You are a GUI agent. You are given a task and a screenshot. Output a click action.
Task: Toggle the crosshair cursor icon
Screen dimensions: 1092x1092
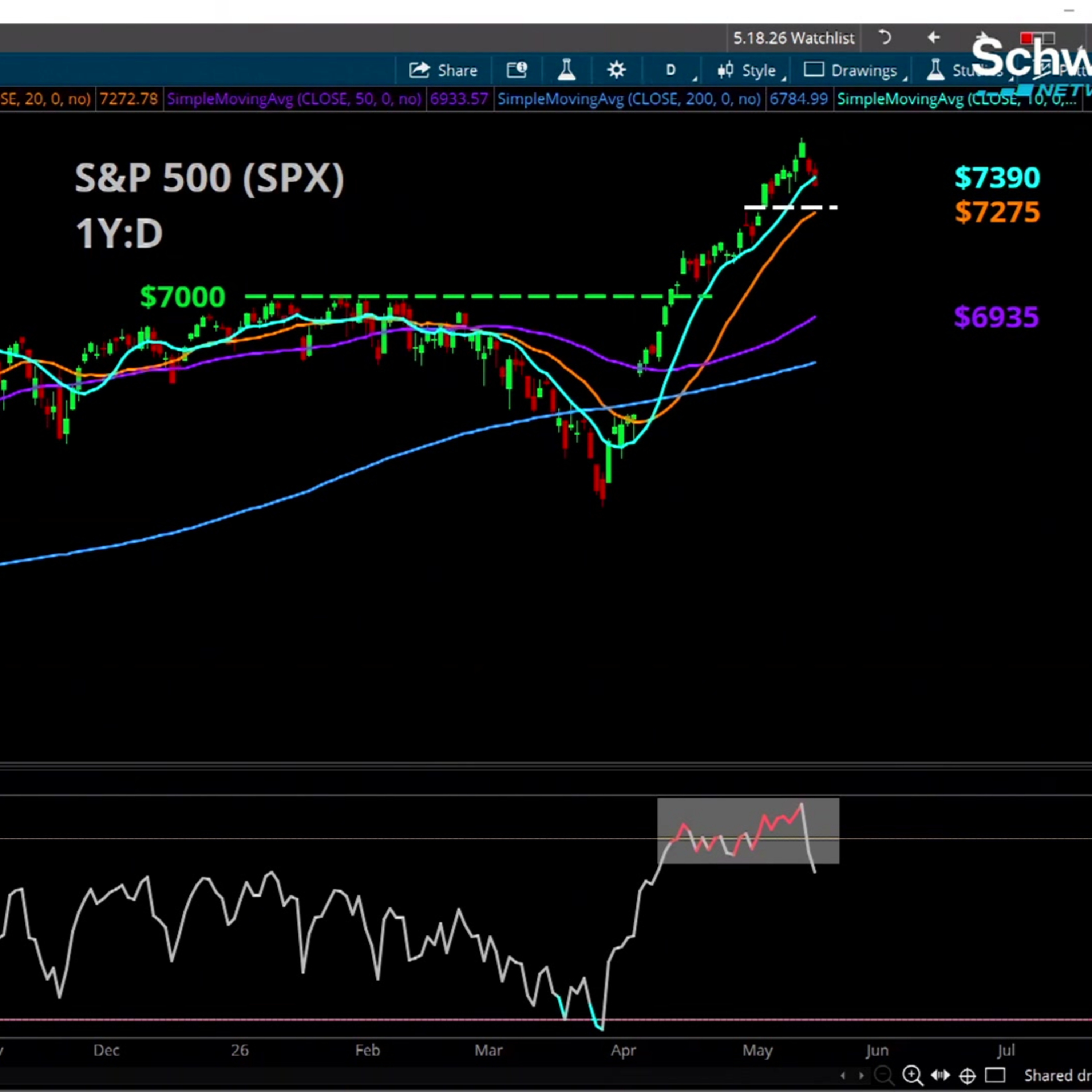tap(968, 1075)
